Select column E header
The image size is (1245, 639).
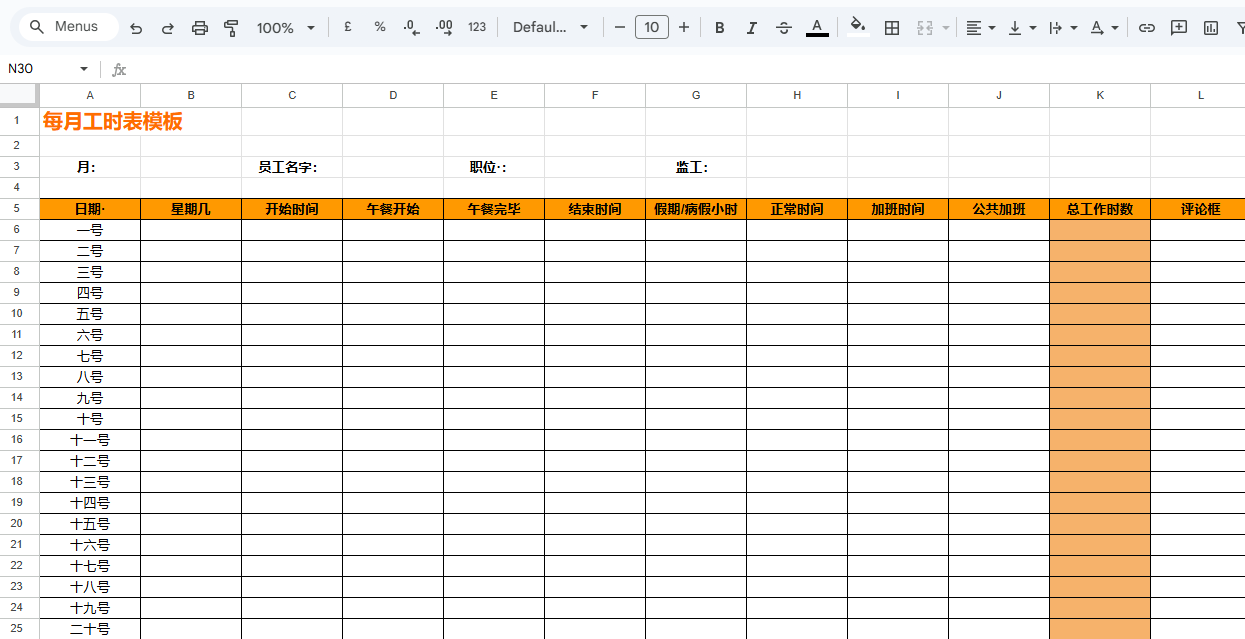[494, 95]
